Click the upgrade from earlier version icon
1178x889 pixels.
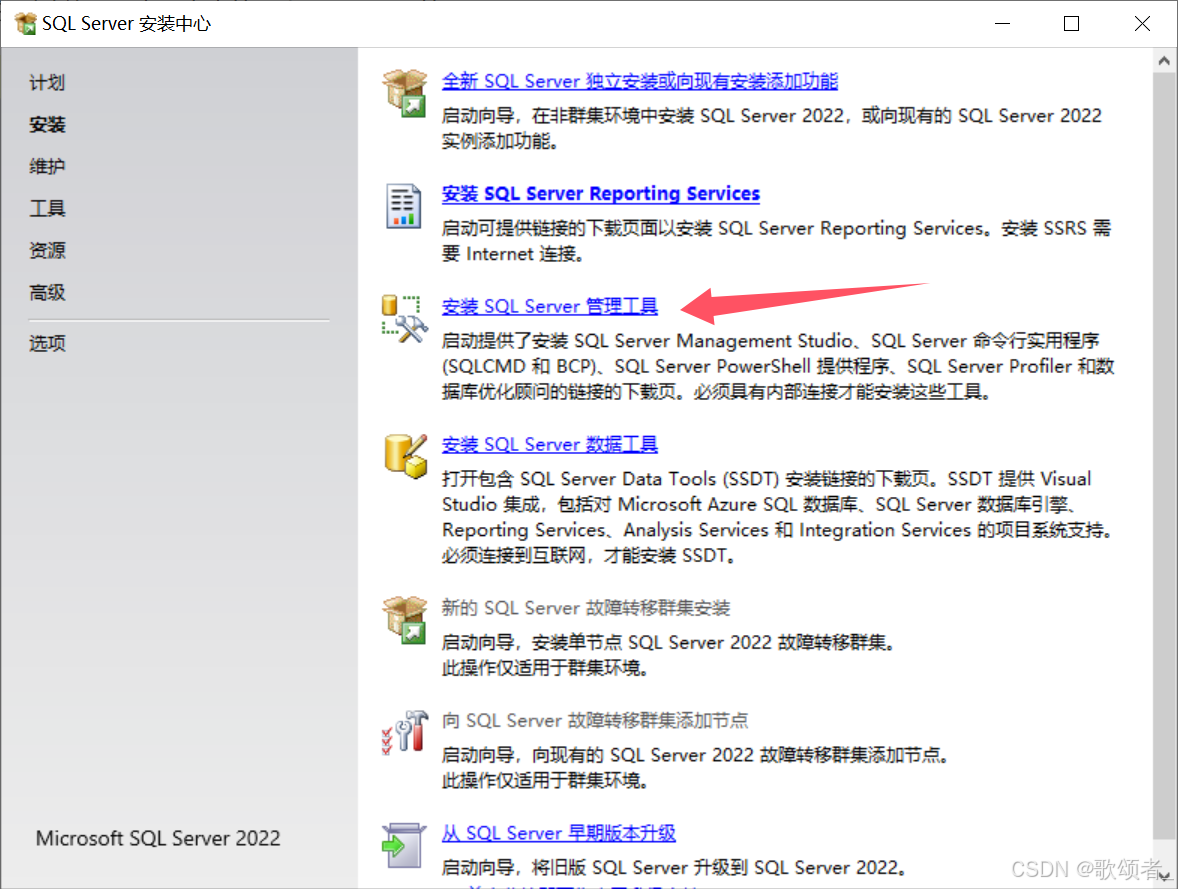[403, 845]
